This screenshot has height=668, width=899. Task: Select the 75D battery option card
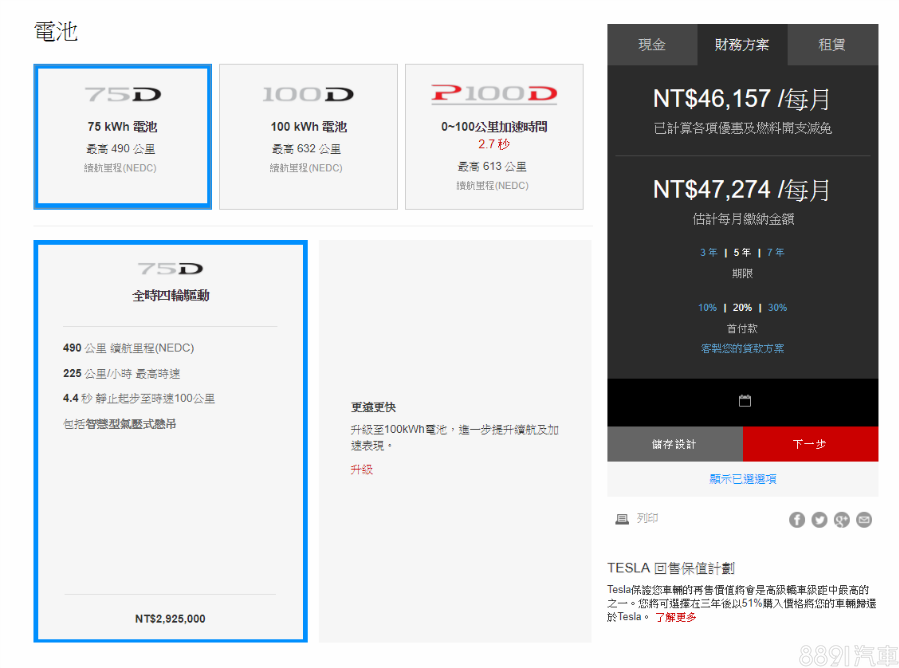[123, 136]
